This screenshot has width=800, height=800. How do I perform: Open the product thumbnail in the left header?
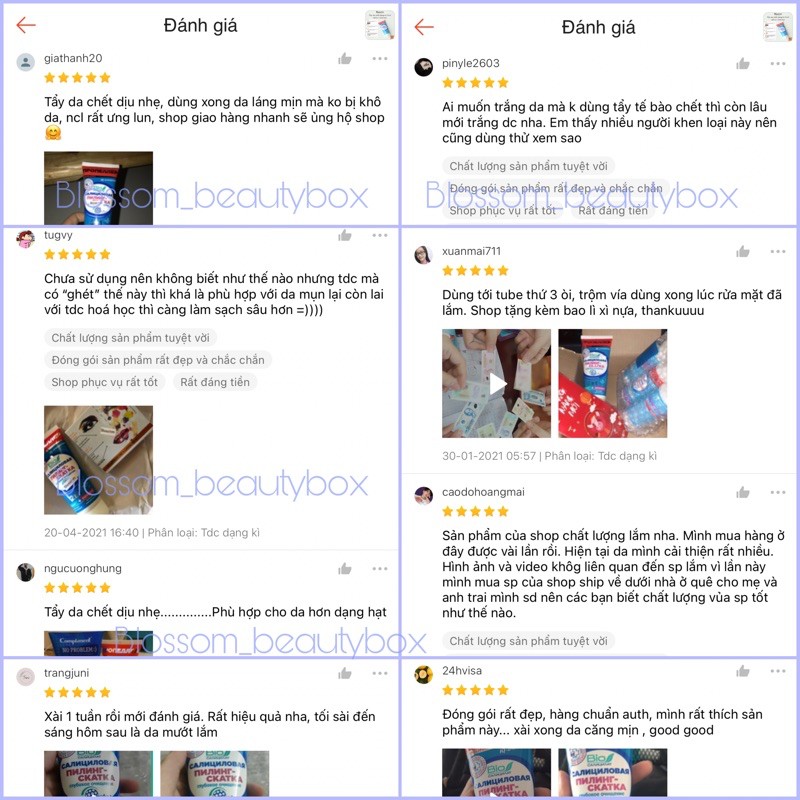pyautogui.click(x=380, y=24)
